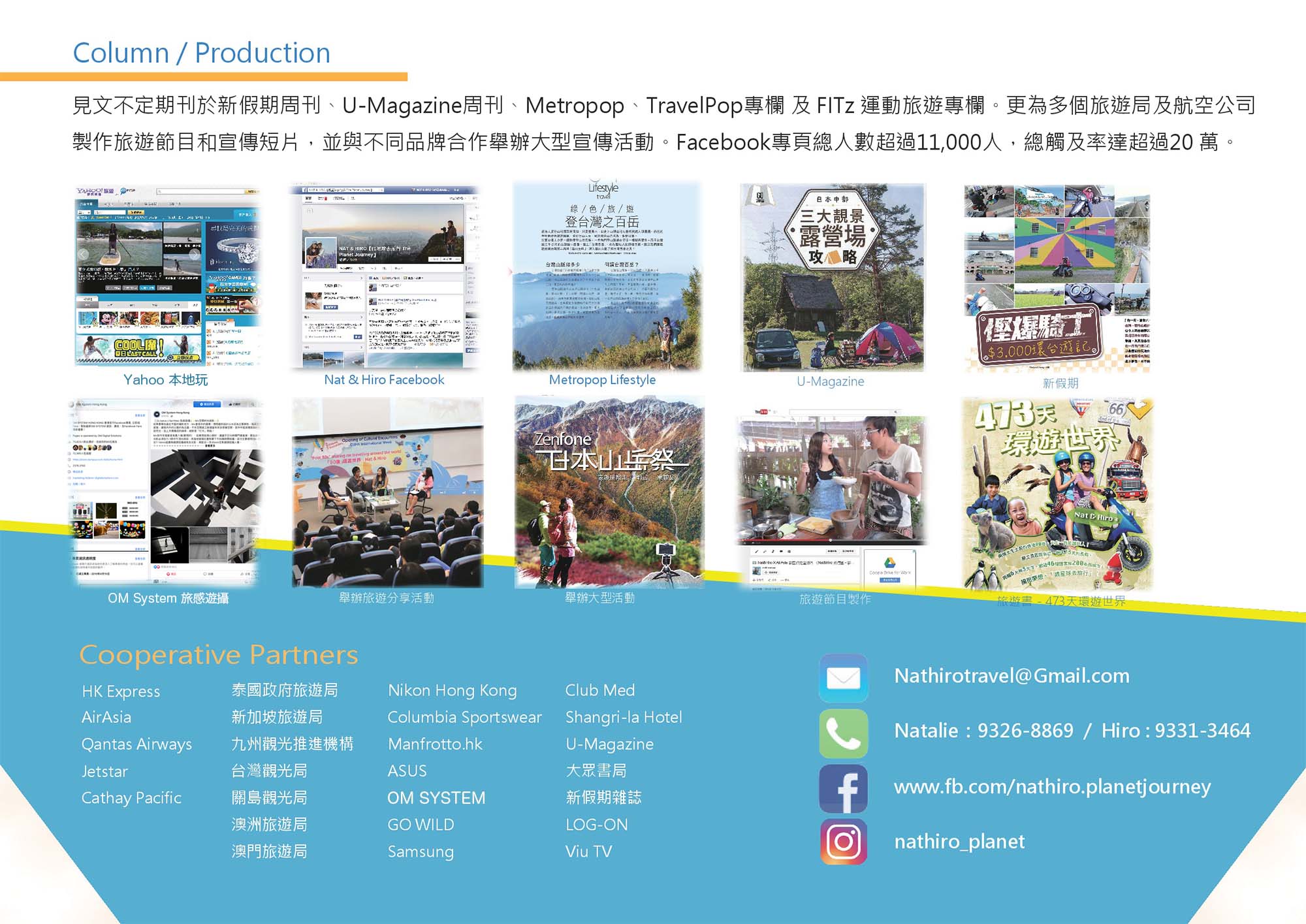1306x924 pixels.
Task: Click the Zenfone 日本山岳祭 event image
Action: pyautogui.click(x=609, y=492)
